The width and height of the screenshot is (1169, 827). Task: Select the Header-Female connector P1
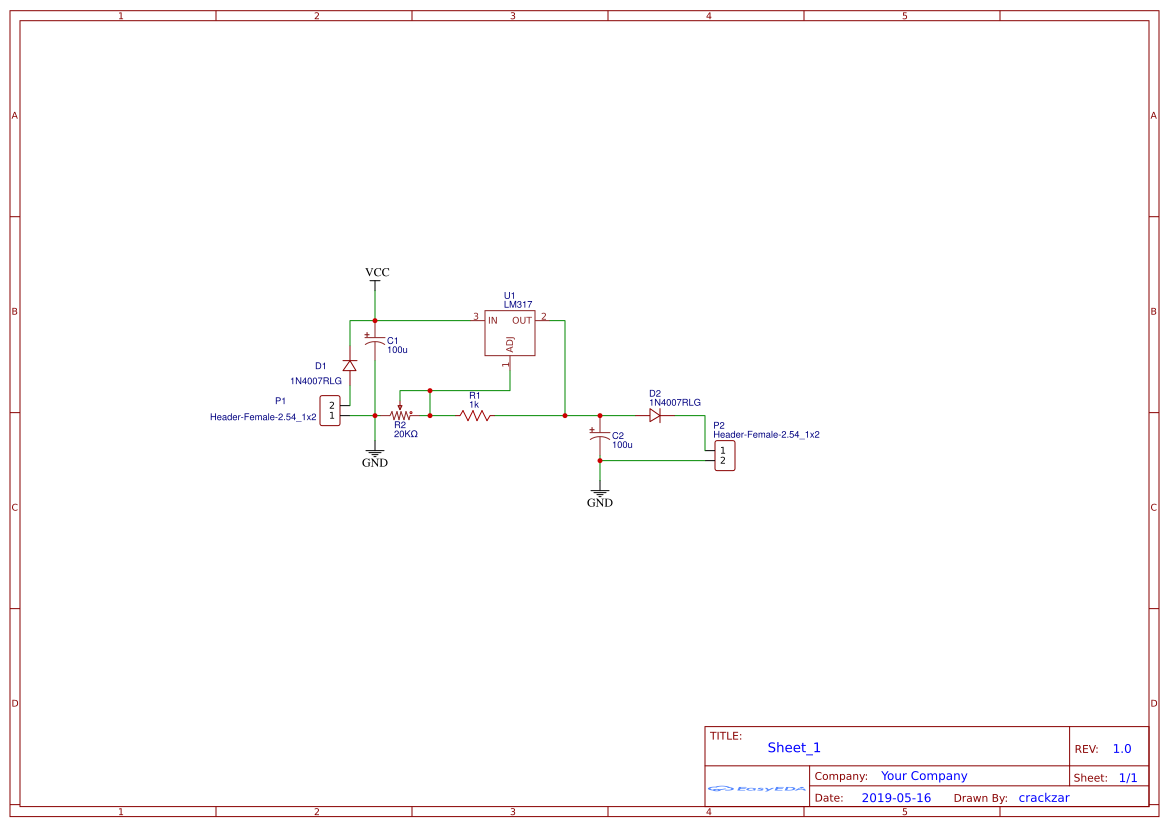[330, 409]
